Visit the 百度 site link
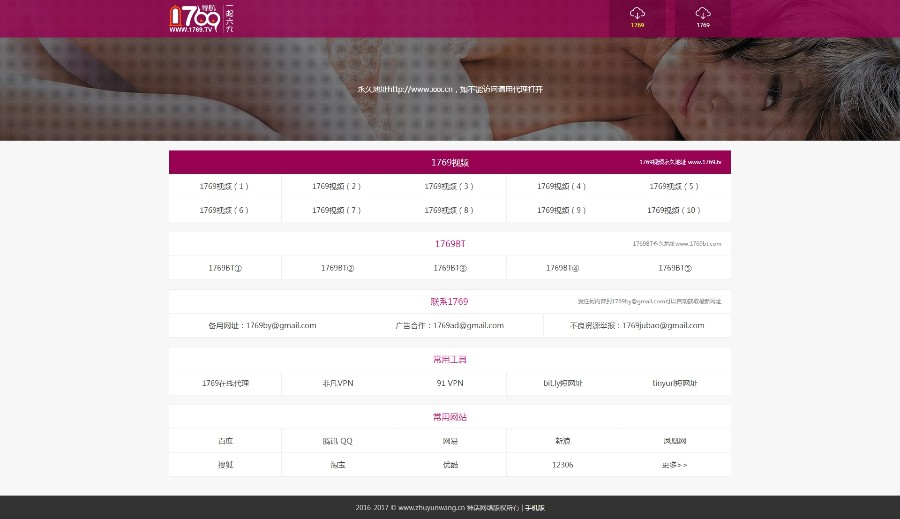Image resolution: width=900 pixels, height=519 pixels. pyautogui.click(x=225, y=441)
